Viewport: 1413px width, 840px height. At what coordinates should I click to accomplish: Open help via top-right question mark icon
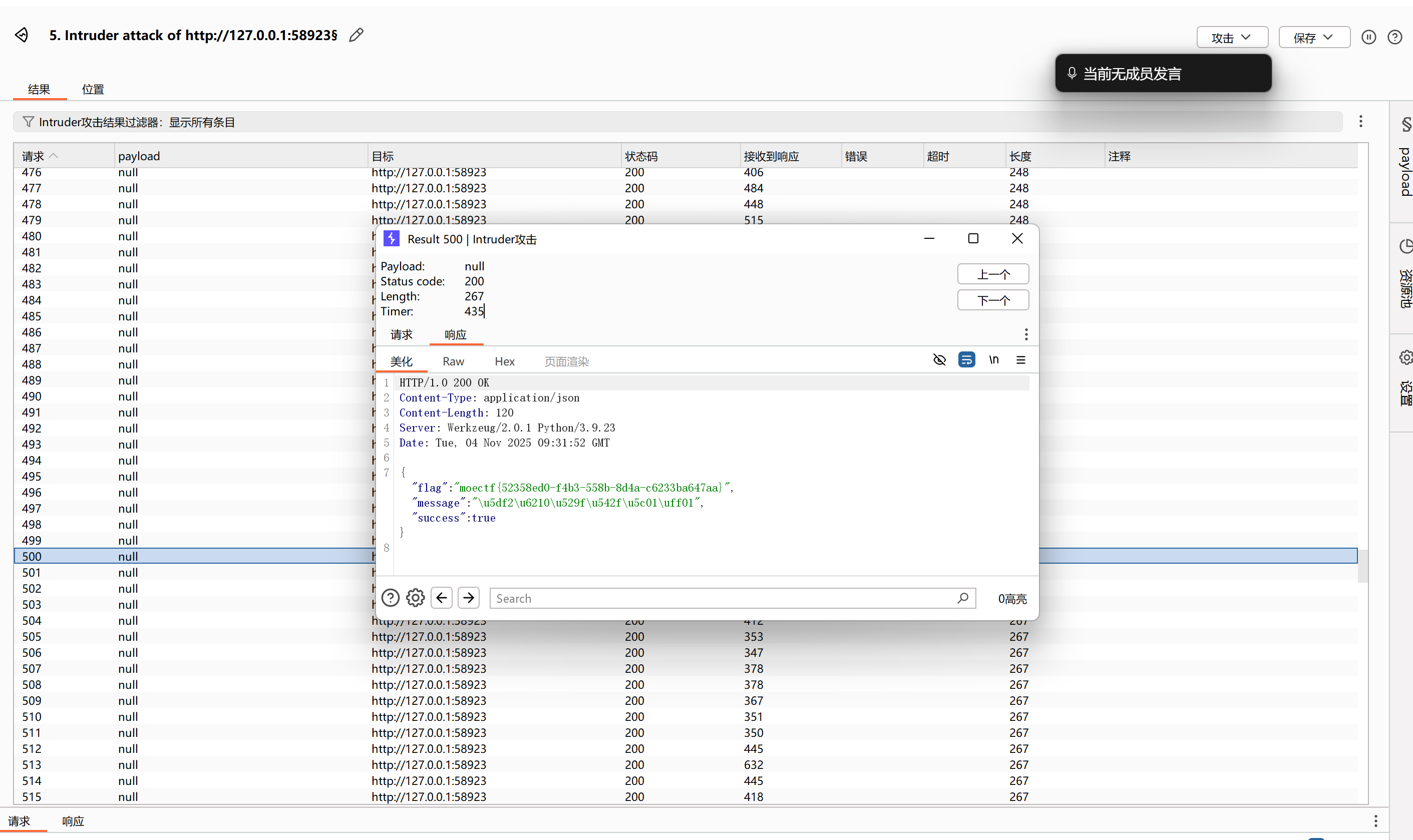coord(1394,38)
